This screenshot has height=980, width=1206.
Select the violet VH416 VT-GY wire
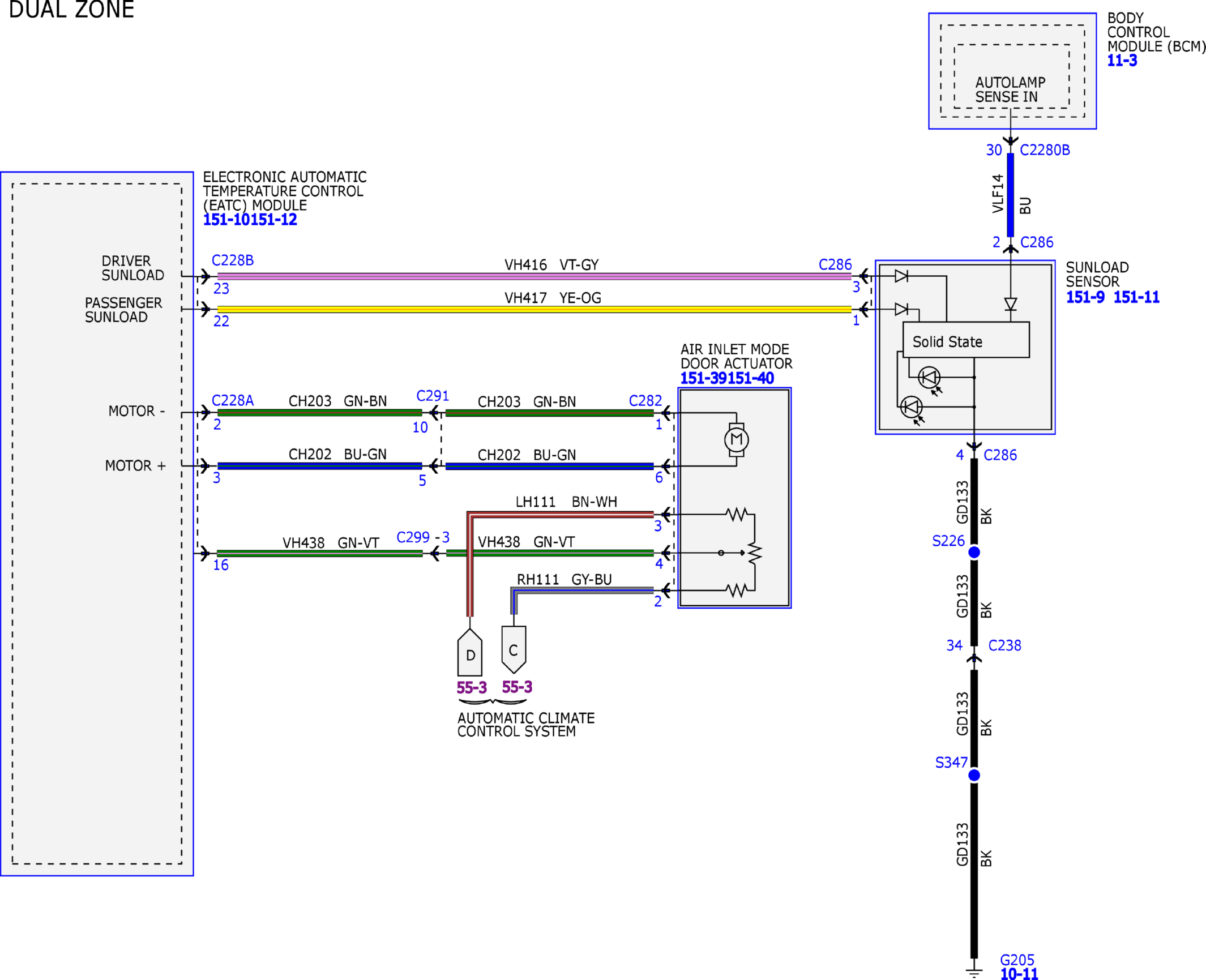point(534,276)
